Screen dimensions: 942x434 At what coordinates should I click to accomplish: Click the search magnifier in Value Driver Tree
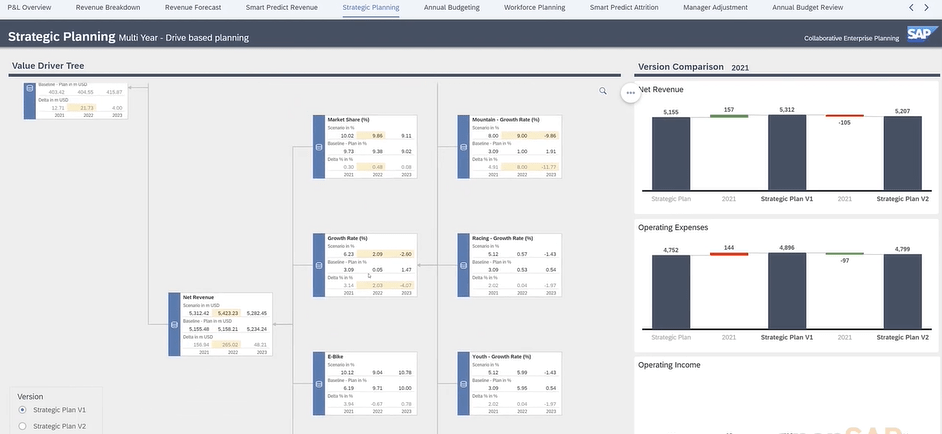coord(603,91)
